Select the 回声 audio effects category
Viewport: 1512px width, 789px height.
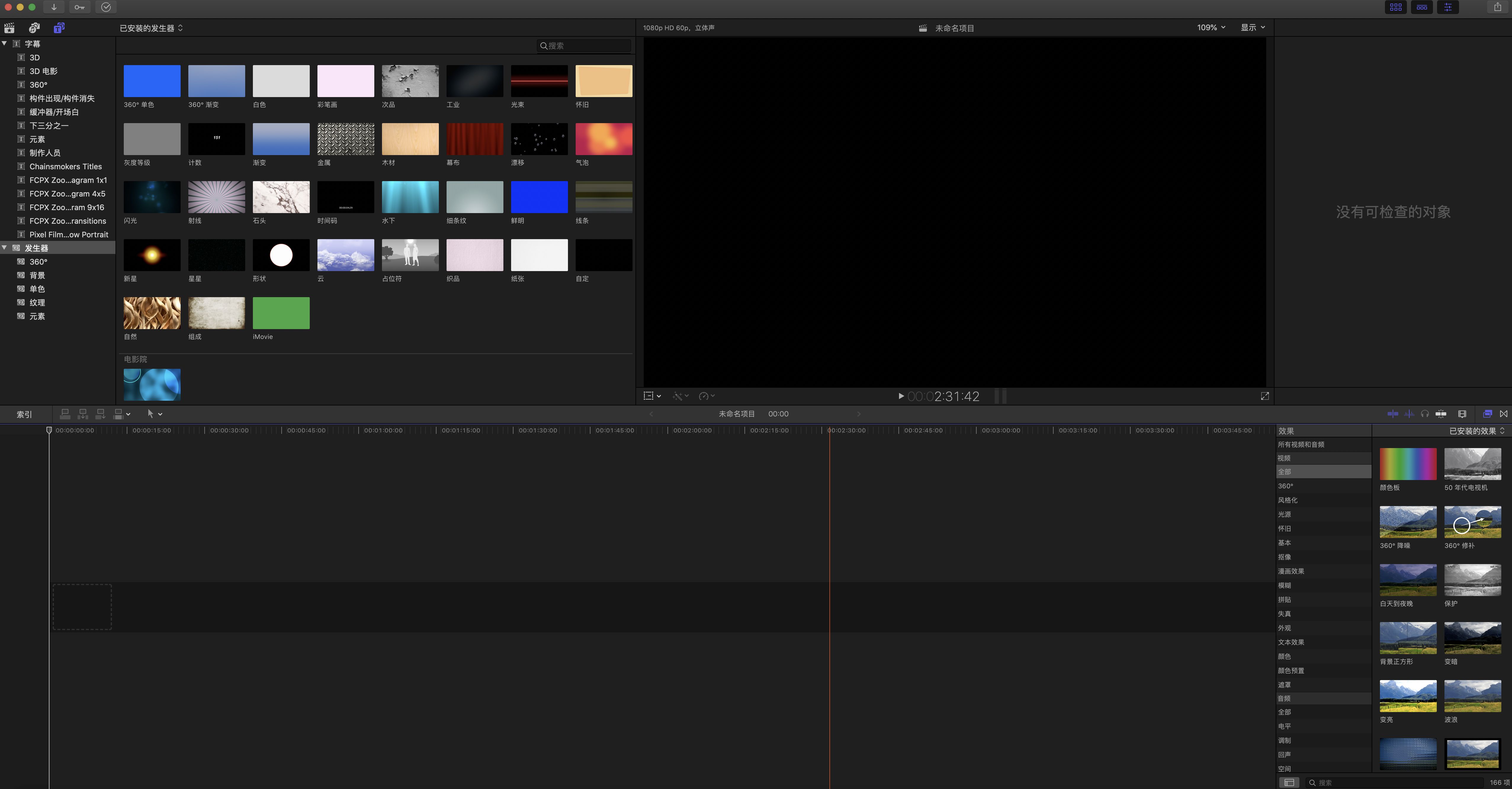[x=1324, y=755]
